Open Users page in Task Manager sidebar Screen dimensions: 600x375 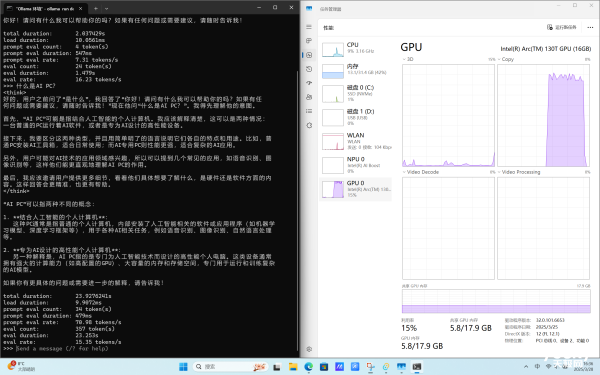coord(309,97)
